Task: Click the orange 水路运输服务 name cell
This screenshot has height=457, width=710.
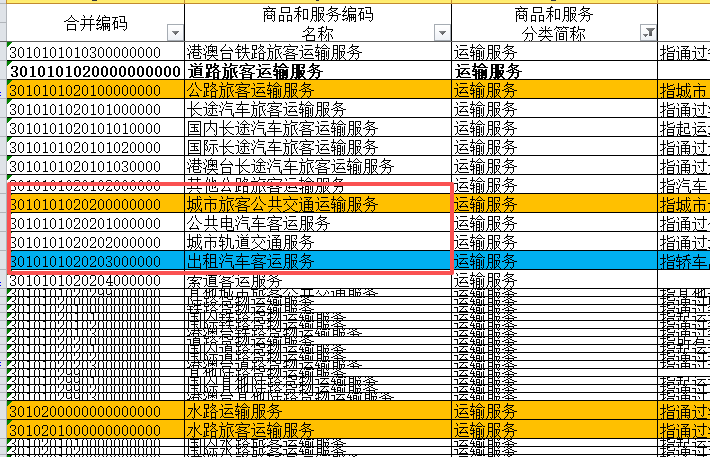Action: pos(234,410)
